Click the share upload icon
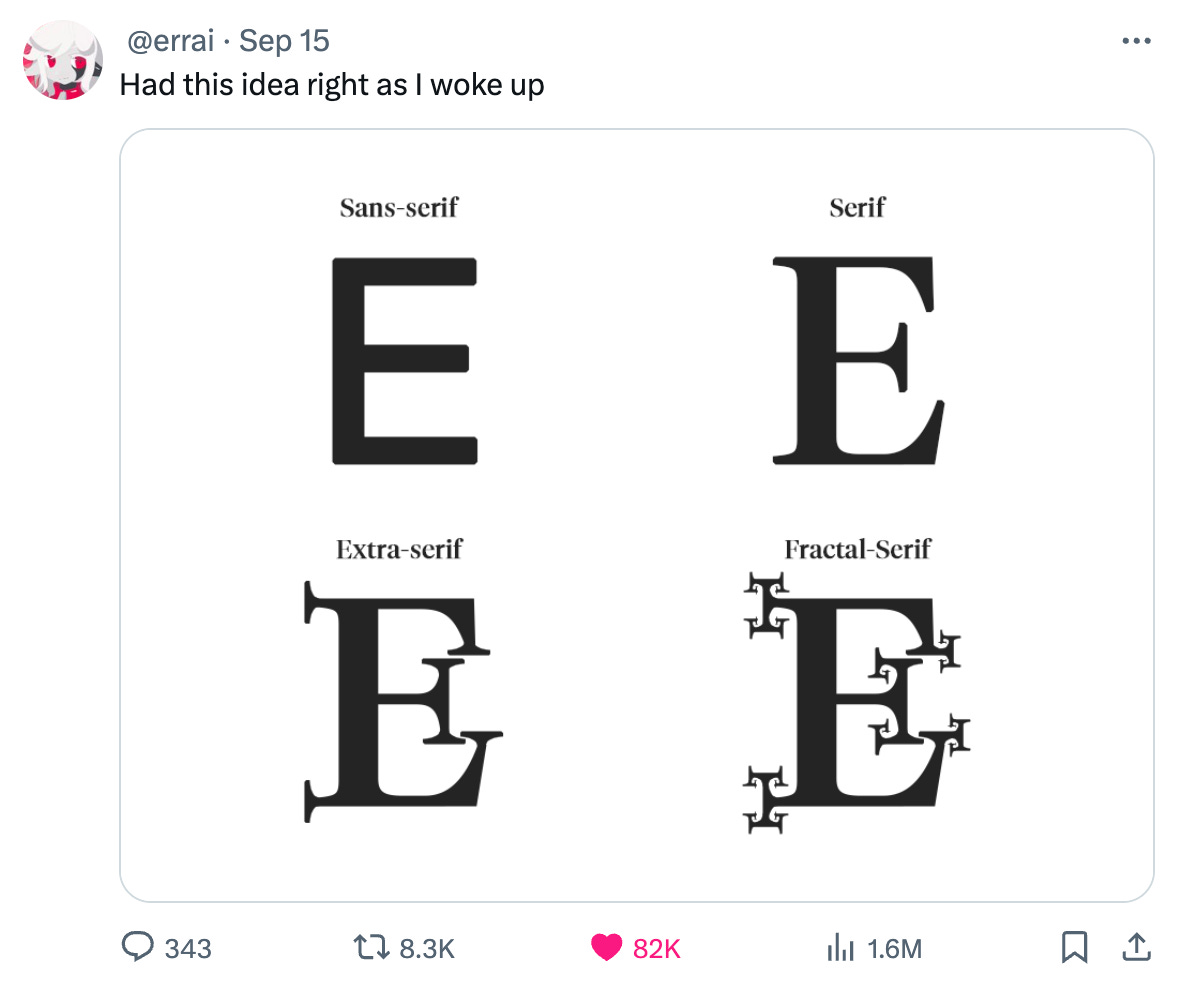The width and height of the screenshot is (1184, 984). pos(1136,946)
